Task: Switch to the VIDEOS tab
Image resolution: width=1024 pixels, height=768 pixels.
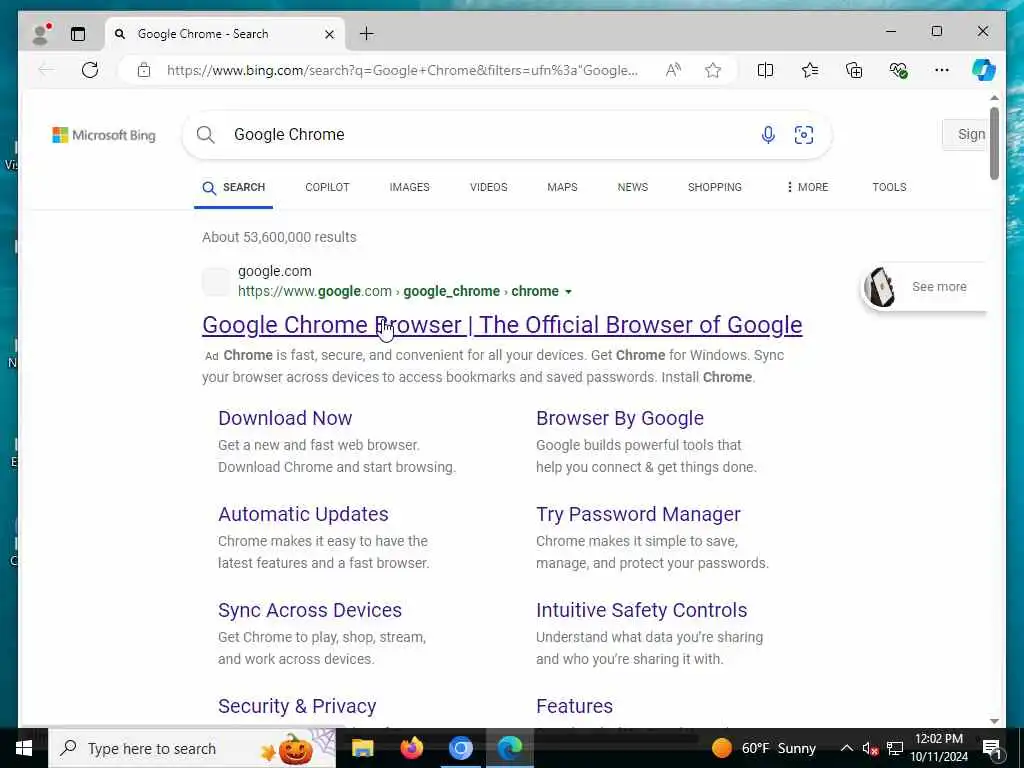Action: click(x=488, y=187)
